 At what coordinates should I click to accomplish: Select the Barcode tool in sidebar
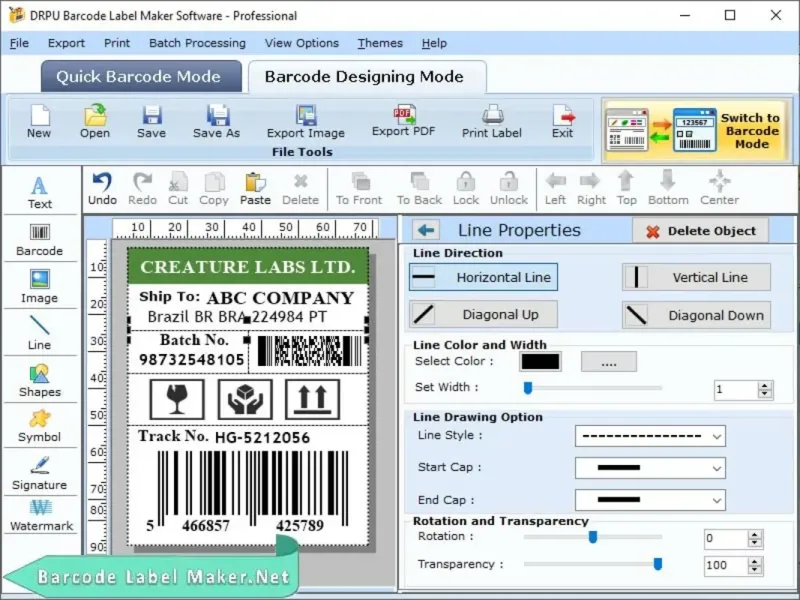click(40, 240)
